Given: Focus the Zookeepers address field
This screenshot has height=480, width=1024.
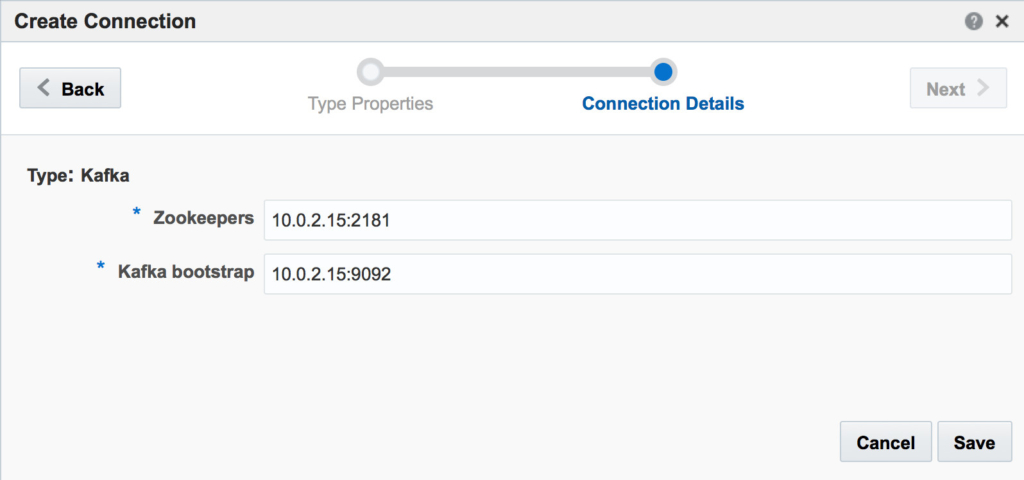Looking at the screenshot, I should 637,220.
